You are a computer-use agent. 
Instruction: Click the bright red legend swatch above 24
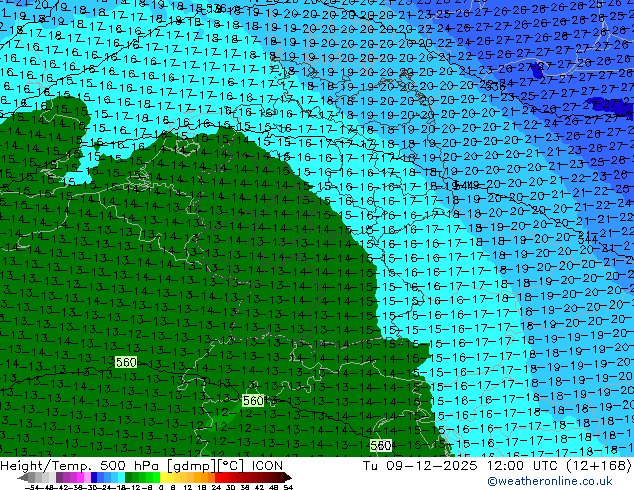[x=218, y=477]
